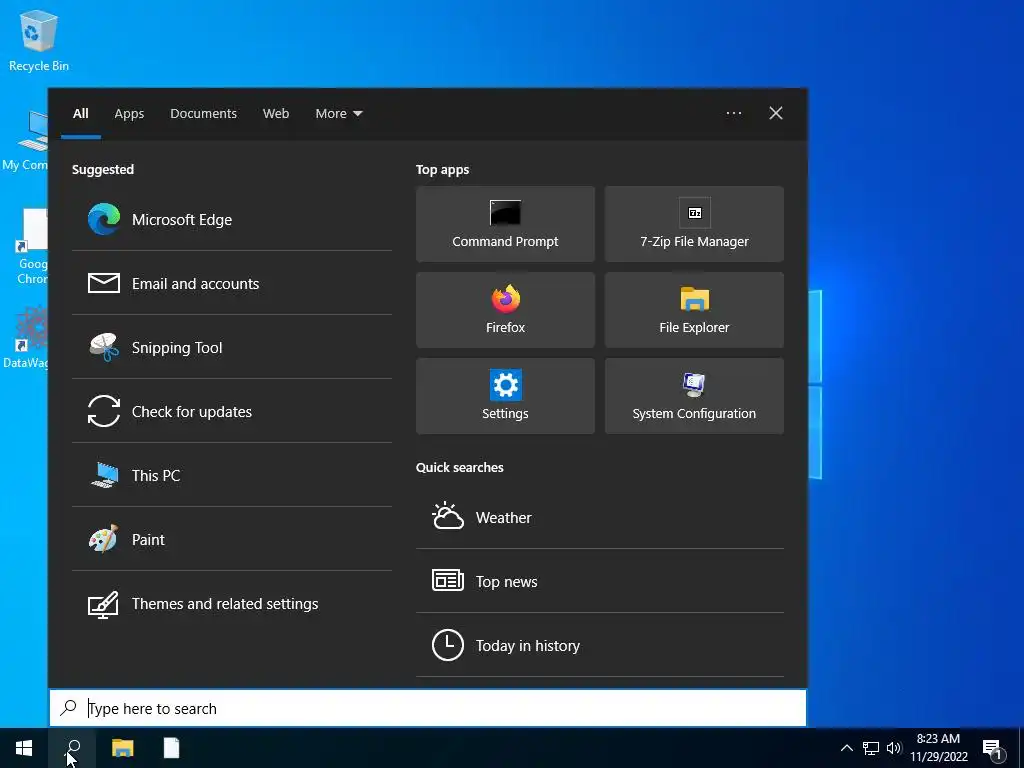Screen dimensions: 1024x768
Task: Click the taskbar search icon
Action: click(x=72, y=748)
